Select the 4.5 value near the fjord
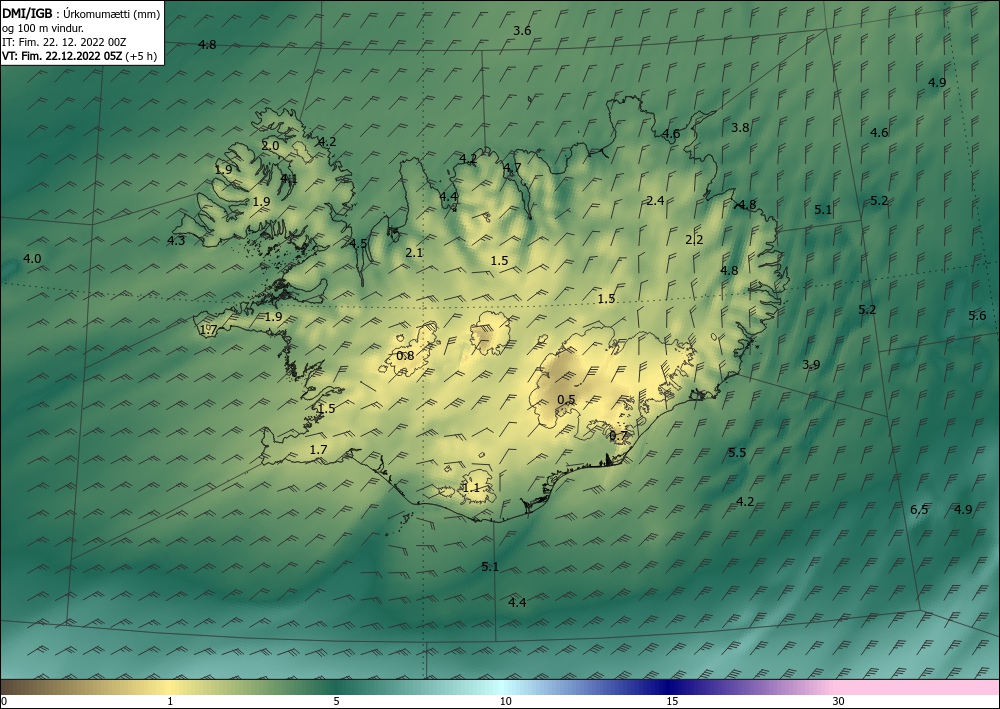Screen dimensions: 1000x709 pos(358,243)
